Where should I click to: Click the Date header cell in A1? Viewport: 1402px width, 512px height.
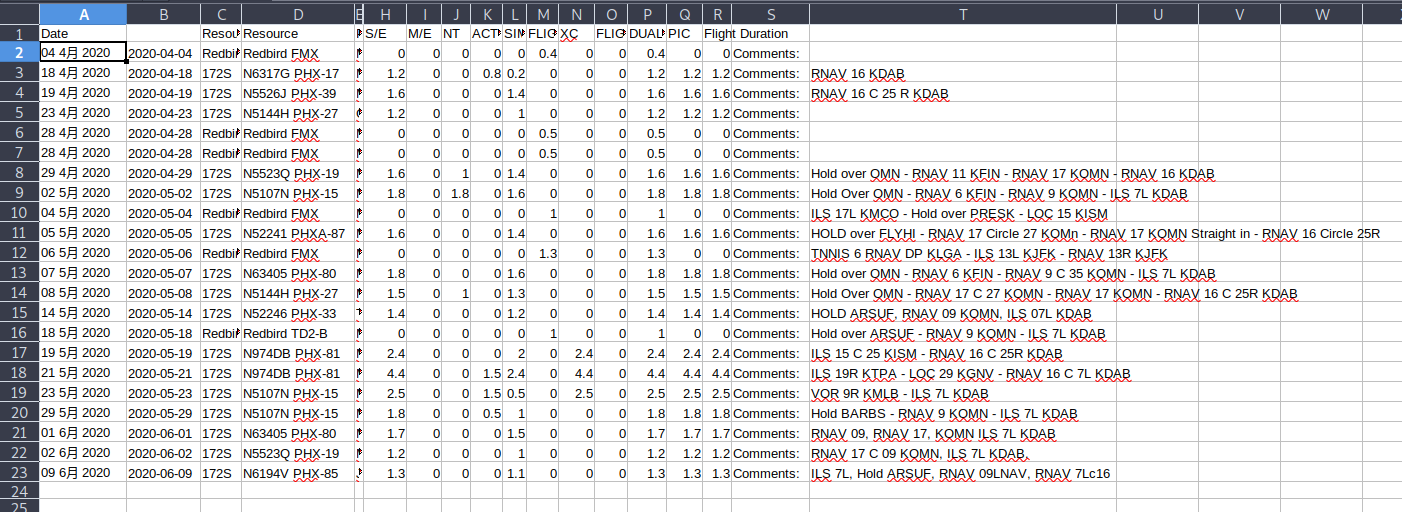click(83, 33)
